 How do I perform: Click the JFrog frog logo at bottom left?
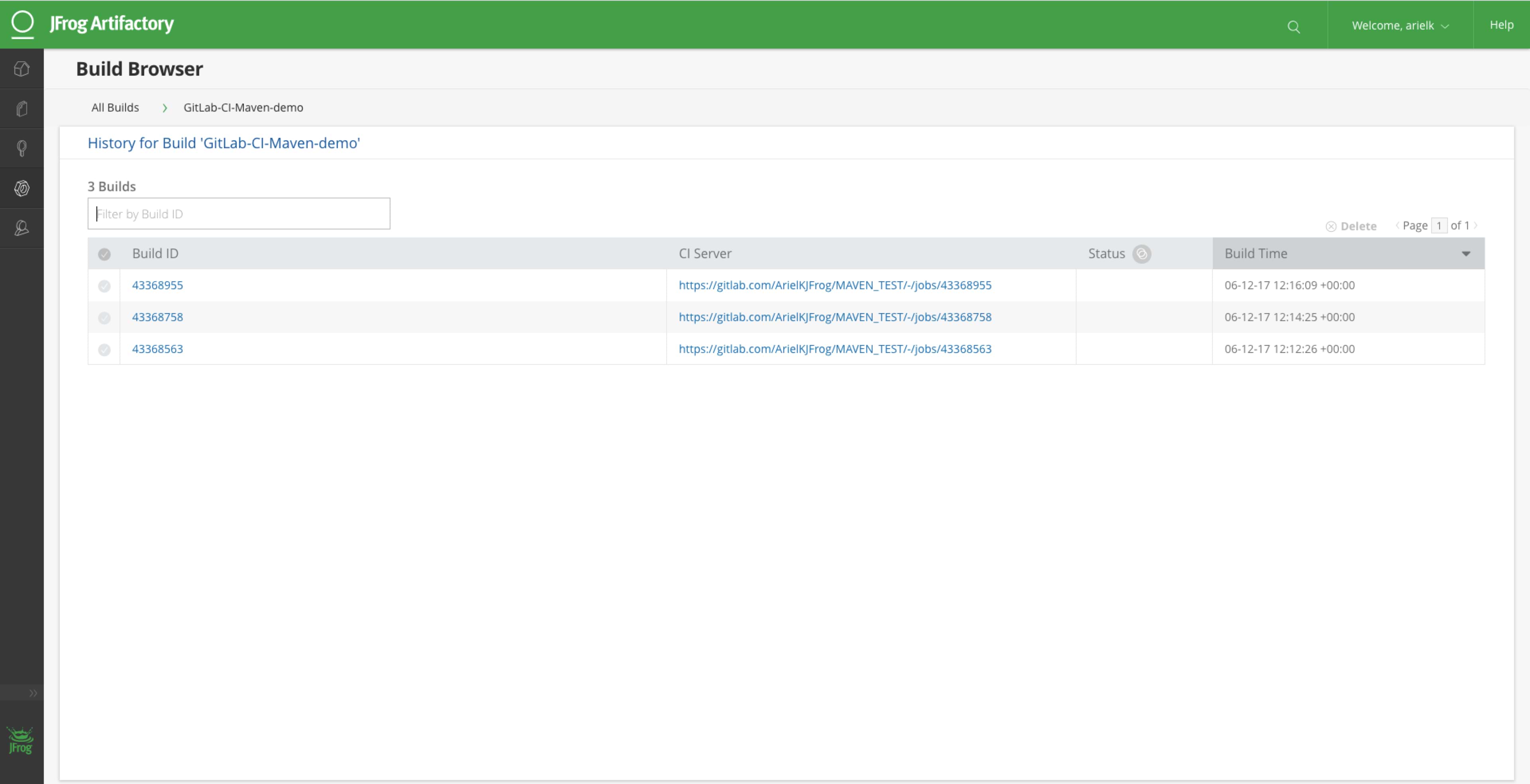[x=20, y=740]
